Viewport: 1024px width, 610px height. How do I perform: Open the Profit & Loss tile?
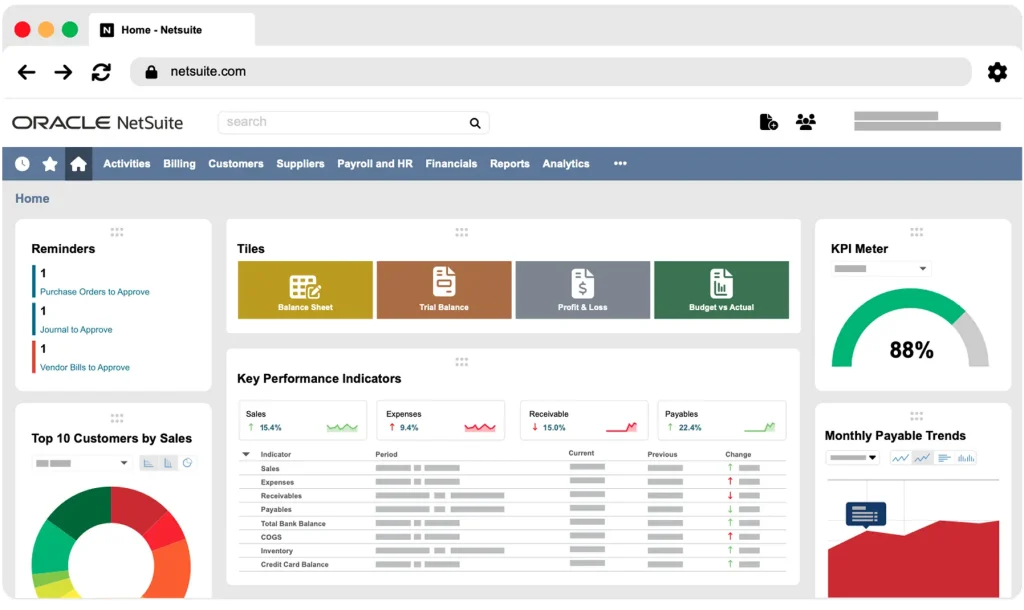coord(583,290)
